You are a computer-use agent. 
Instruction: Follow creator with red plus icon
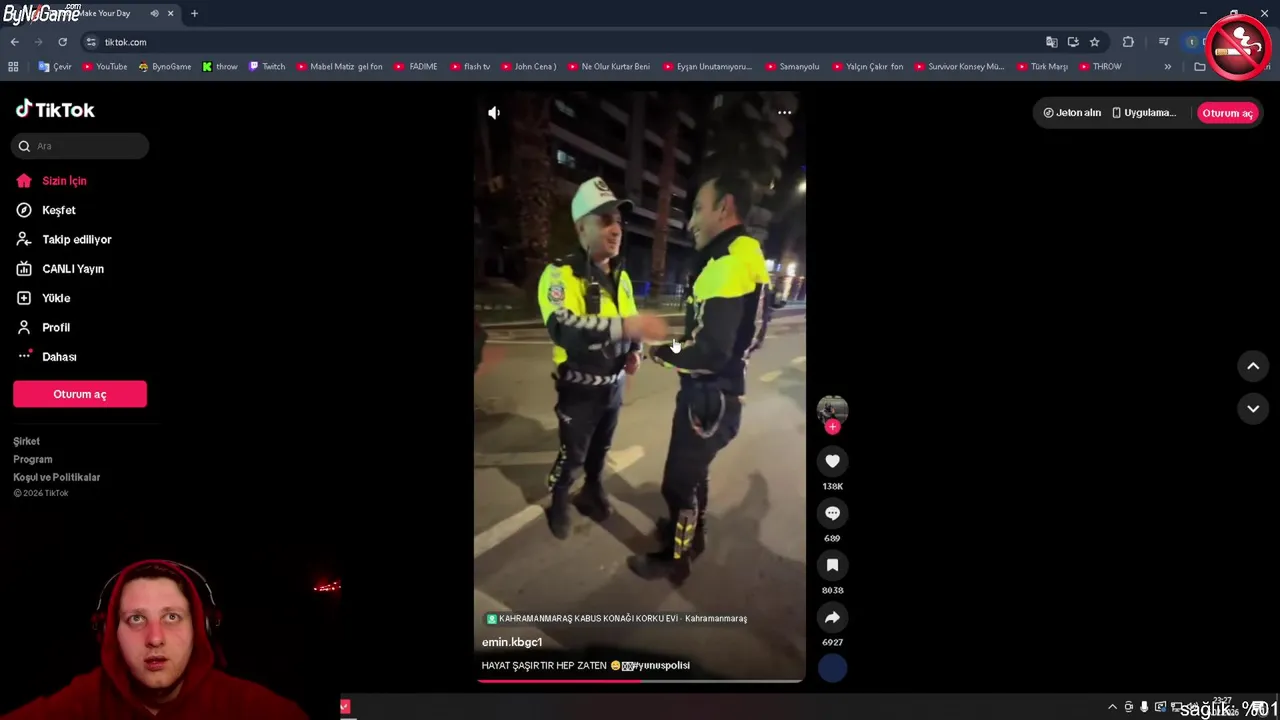832,427
